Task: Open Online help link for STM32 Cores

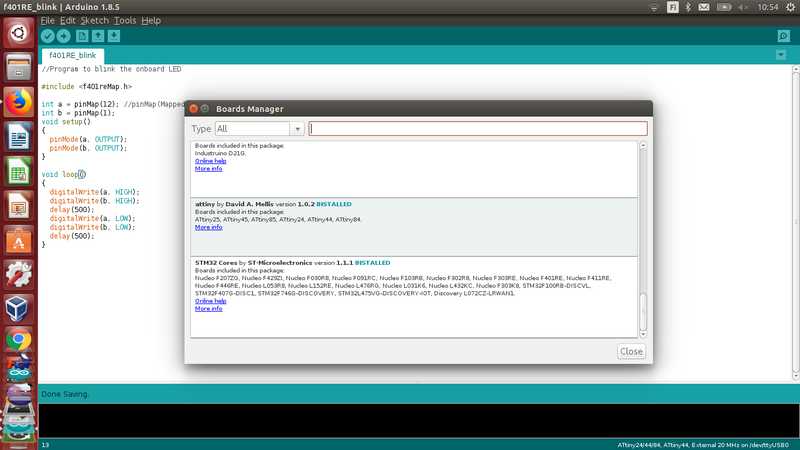Action: (210, 301)
